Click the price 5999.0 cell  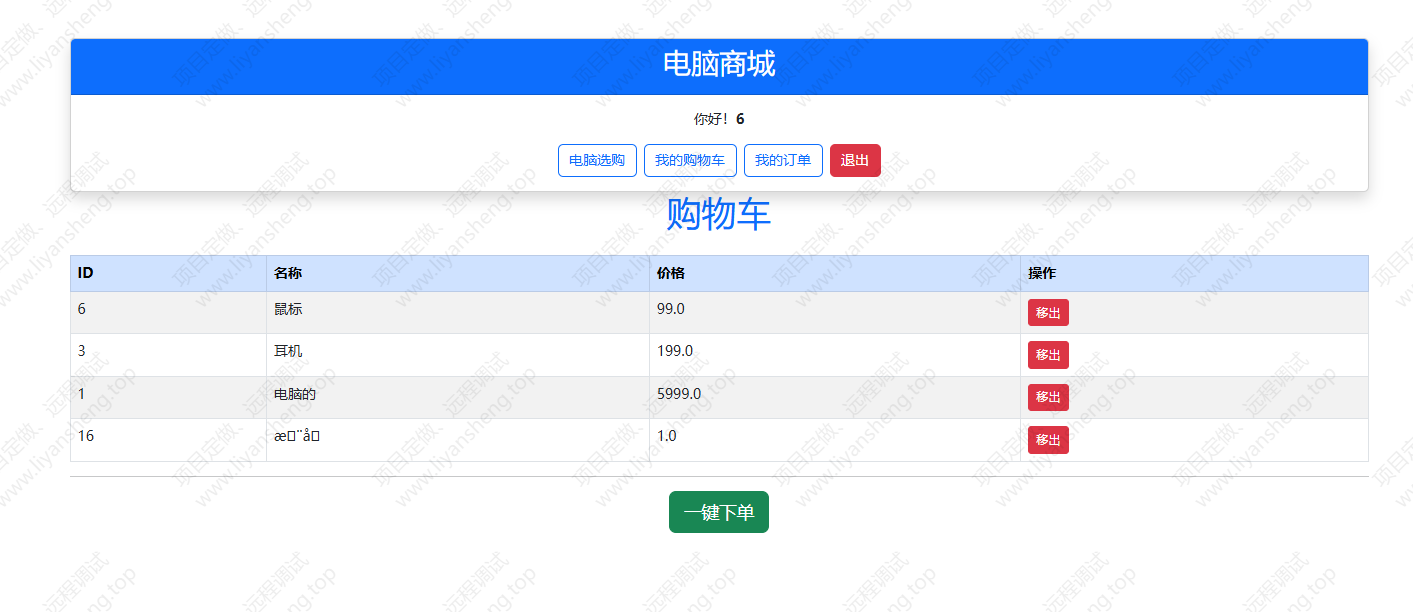click(835, 398)
